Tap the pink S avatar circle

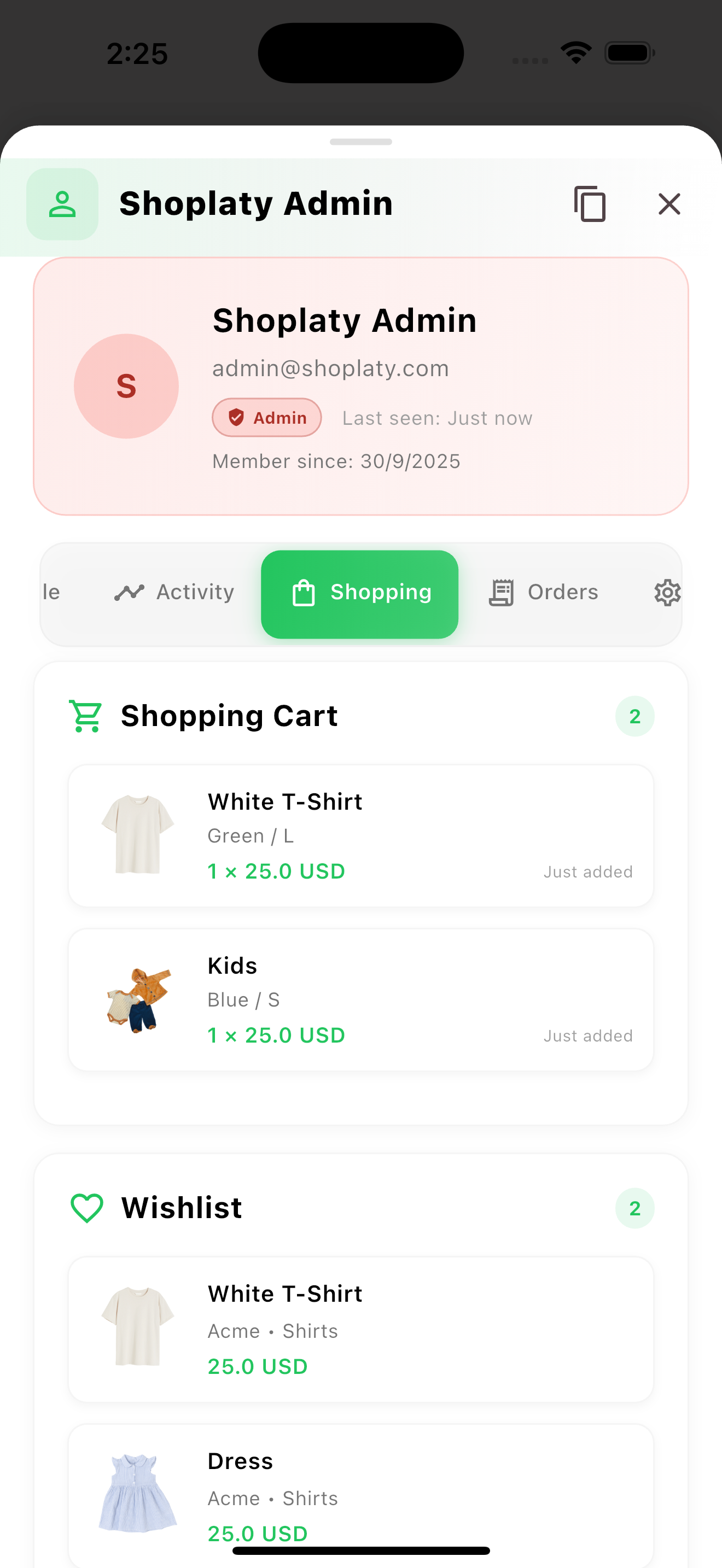(x=126, y=386)
